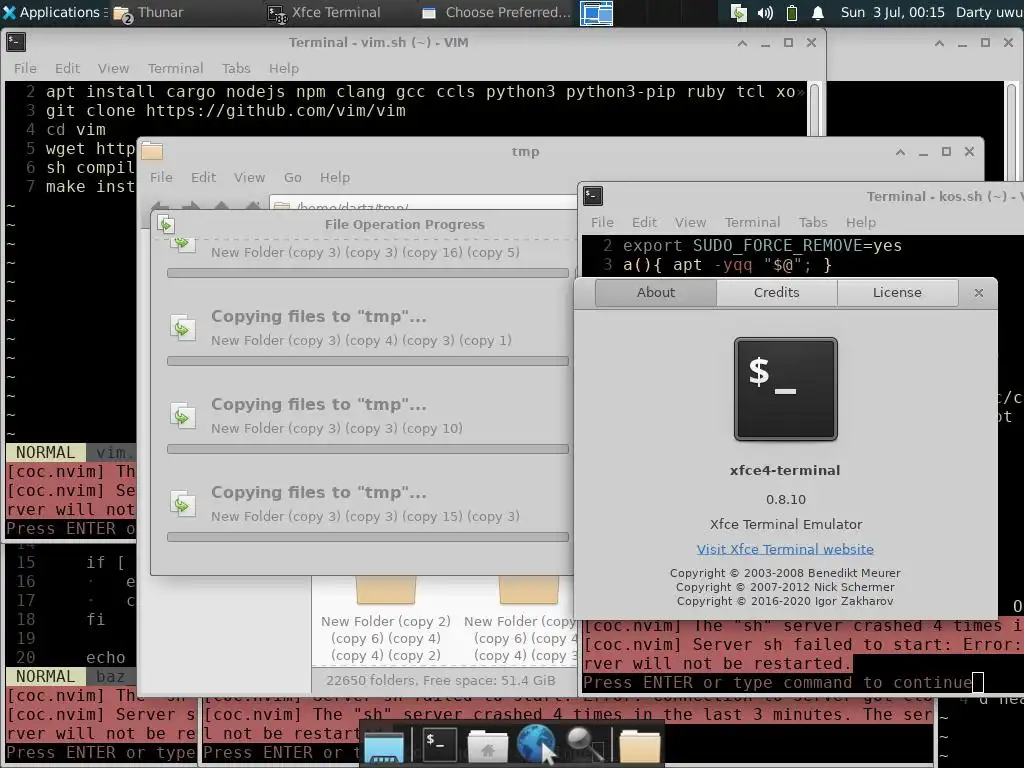Open Help menu in the tmp Thunar window

point(334,177)
